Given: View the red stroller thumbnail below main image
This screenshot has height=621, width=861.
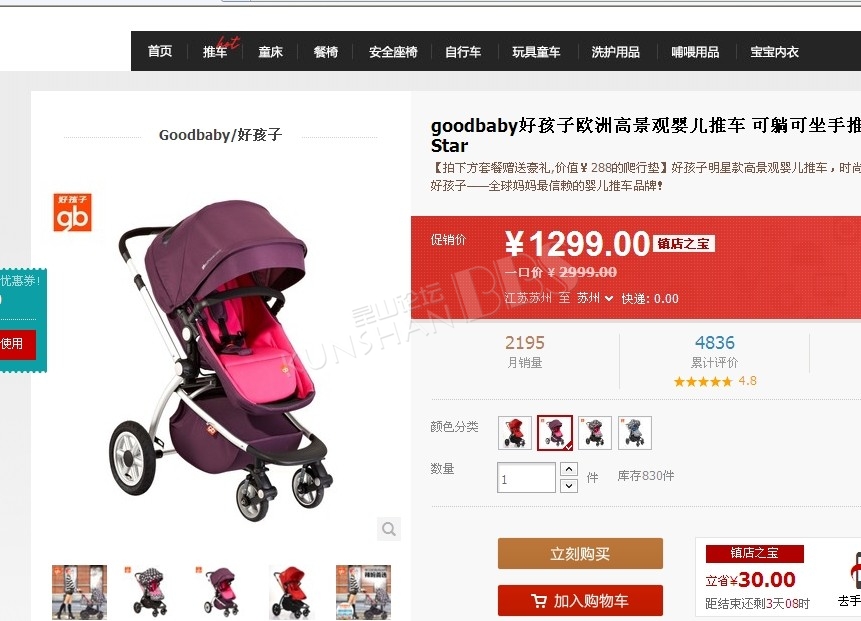Looking at the screenshot, I should [291, 592].
